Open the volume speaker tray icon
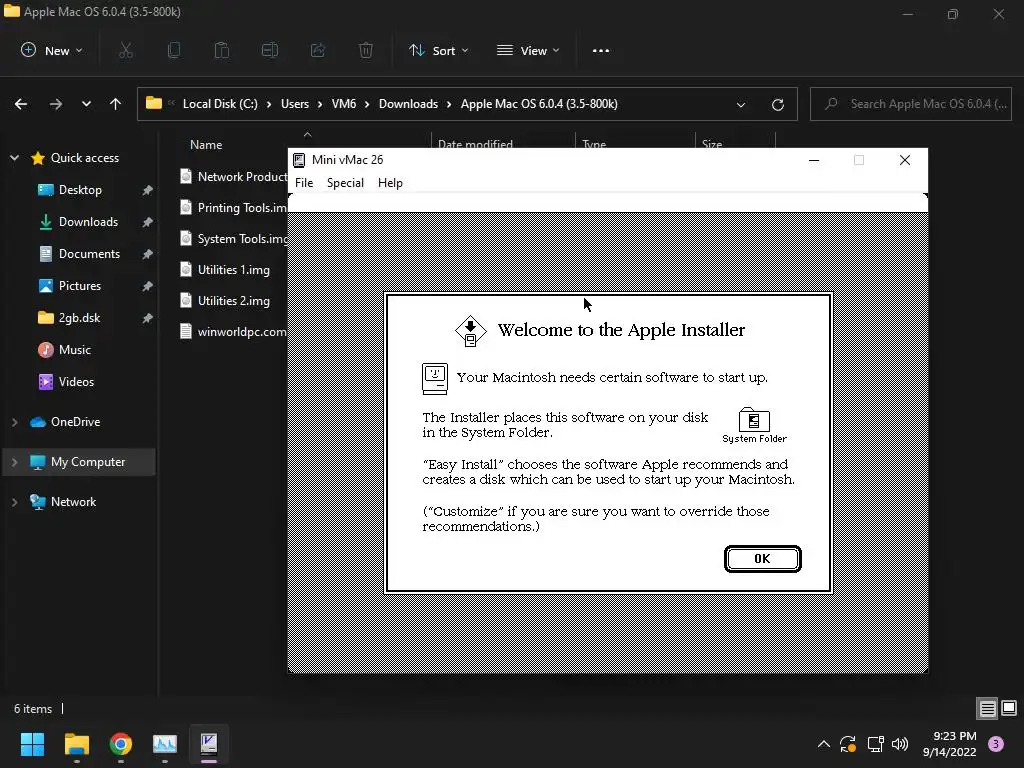The height and width of the screenshot is (768, 1024). pyautogui.click(x=900, y=744)
